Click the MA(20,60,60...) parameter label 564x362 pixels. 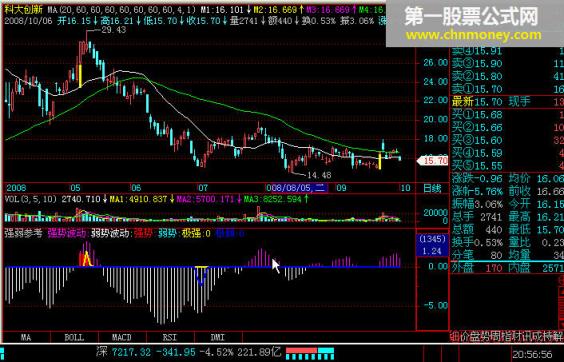[122, 10]
